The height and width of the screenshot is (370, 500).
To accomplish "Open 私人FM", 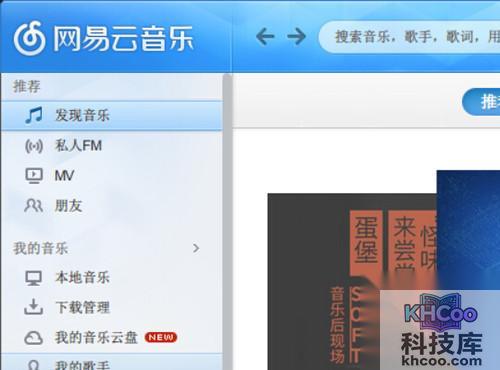I will [x=112, y=146].
